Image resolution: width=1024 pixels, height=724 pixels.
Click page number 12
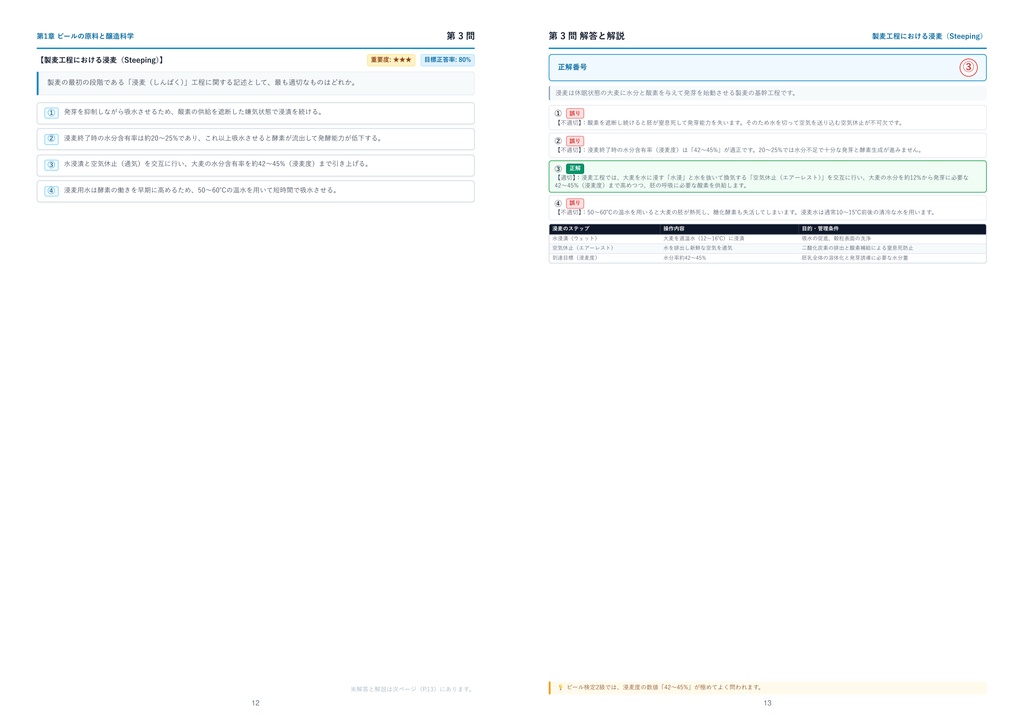(255, 703)
